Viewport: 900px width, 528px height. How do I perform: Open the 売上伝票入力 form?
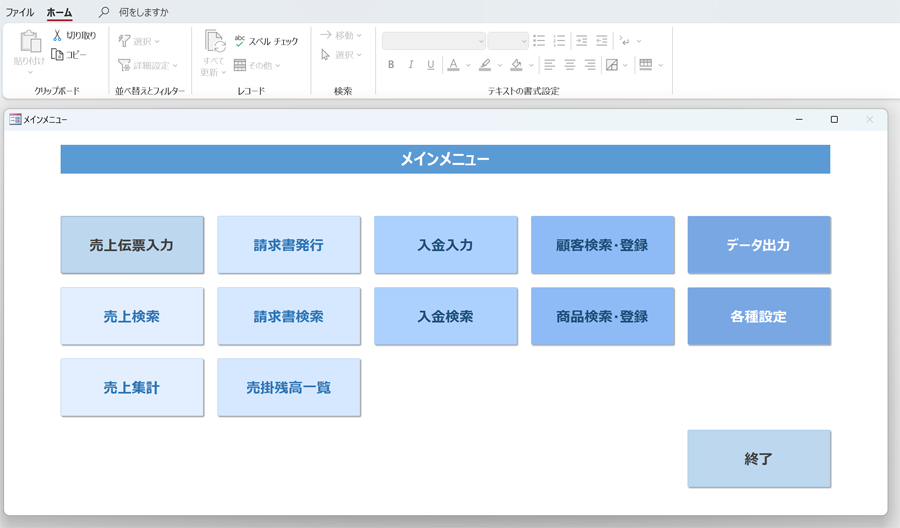coord(132,245)
